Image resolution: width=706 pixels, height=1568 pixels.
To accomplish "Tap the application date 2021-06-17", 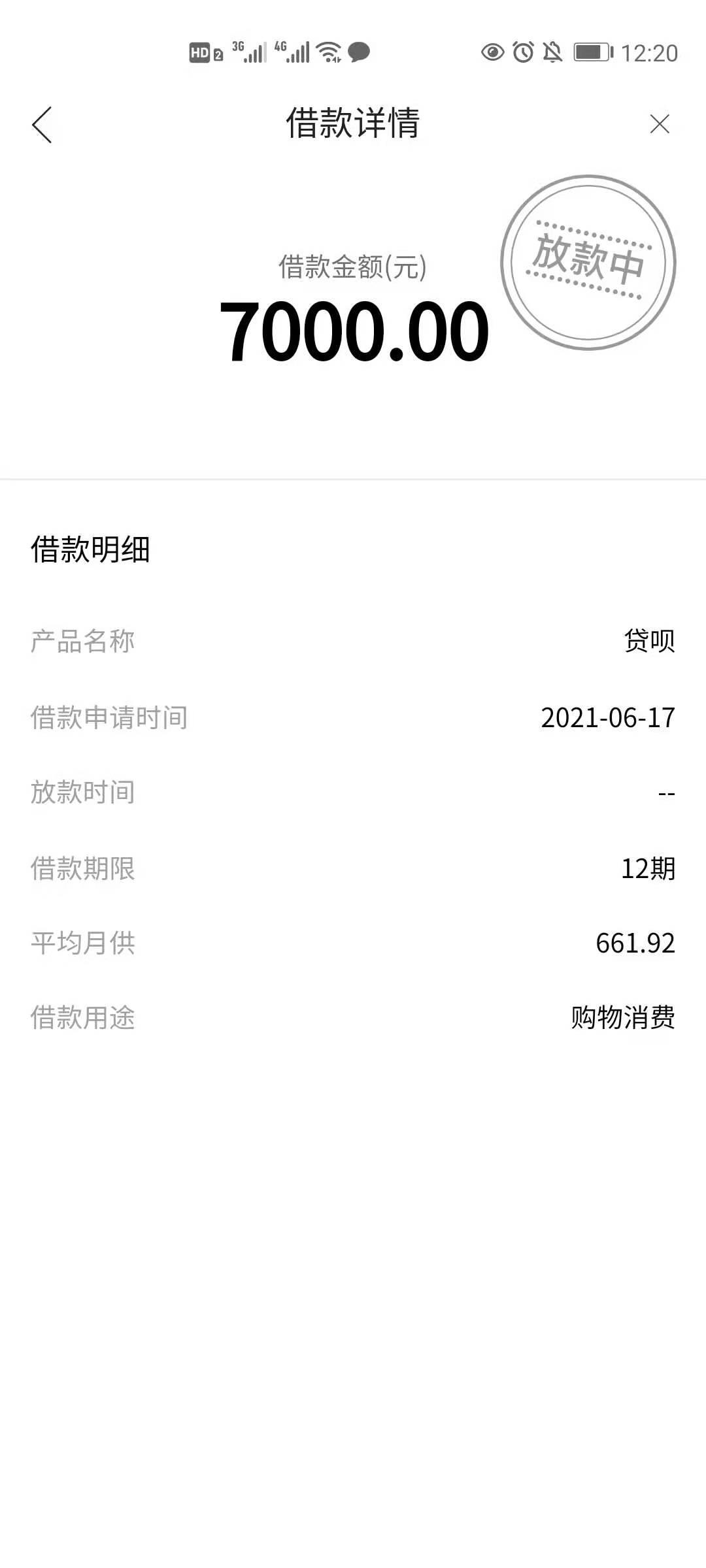I will [x=608, y=718].
